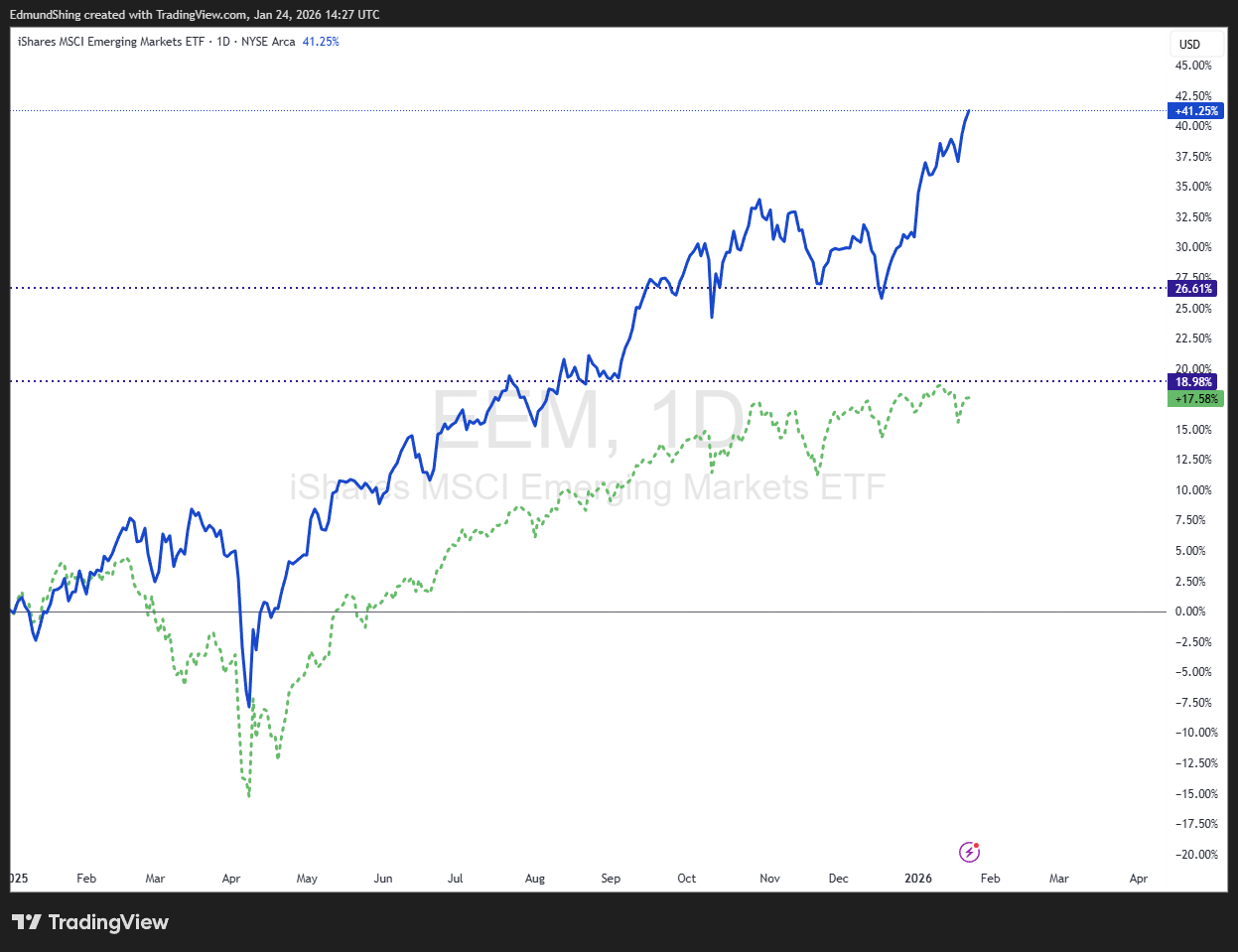This screenshot has width=1238, height=952.
Task: Select the 26.61% horizontal line label
Action: pyautogui.click(x=1193, y=289)
